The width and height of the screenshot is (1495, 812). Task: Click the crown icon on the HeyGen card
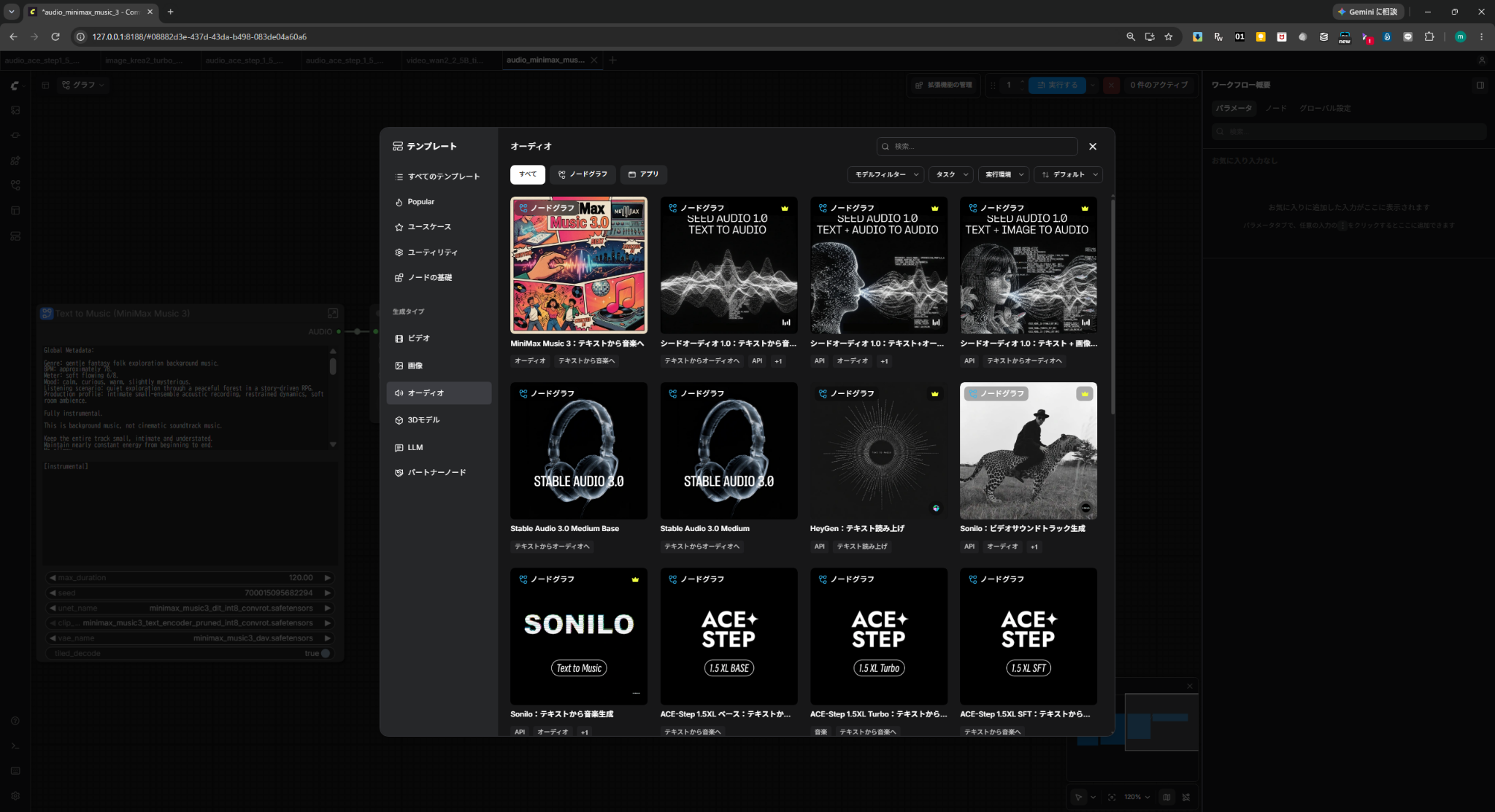tap(934, 394)
